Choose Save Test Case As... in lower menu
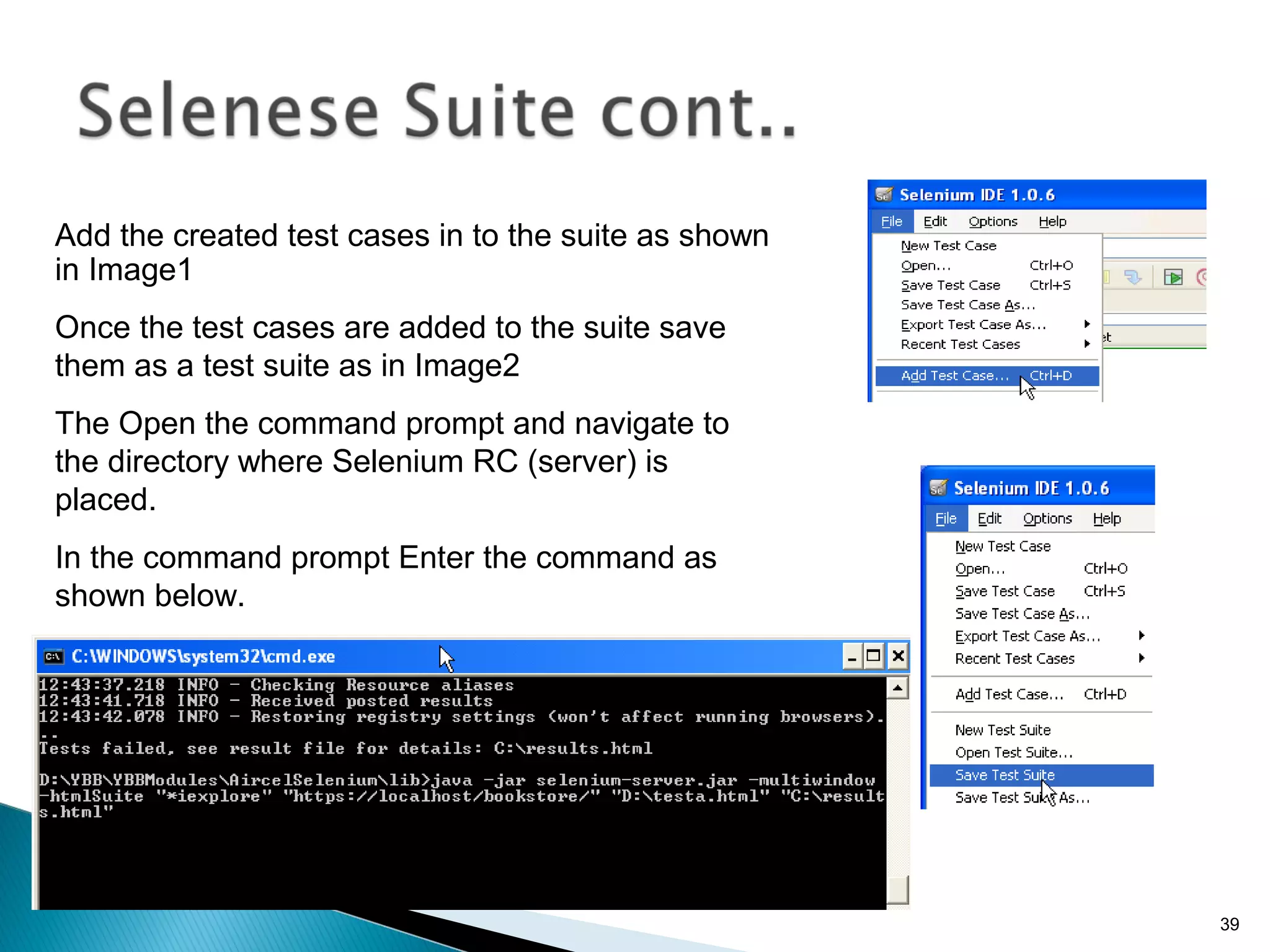The height and width of the screenshot is (952, 1270). [x=1042, y=614]
